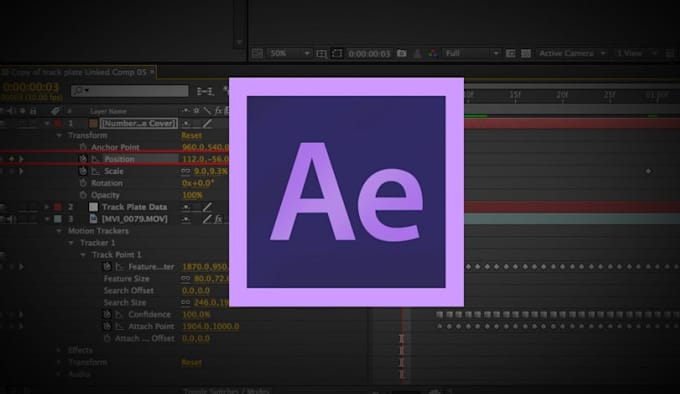Image resolution: width=680 pixels, height=394 pixels.
Task: Click Anchor Point value 960.0,540.0
Action: [205, 147]
